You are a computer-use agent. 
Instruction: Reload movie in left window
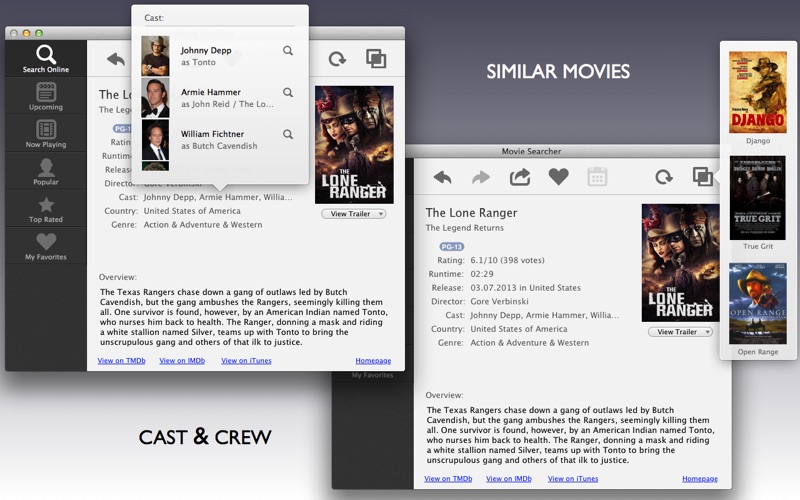click(x=337, y=59)
